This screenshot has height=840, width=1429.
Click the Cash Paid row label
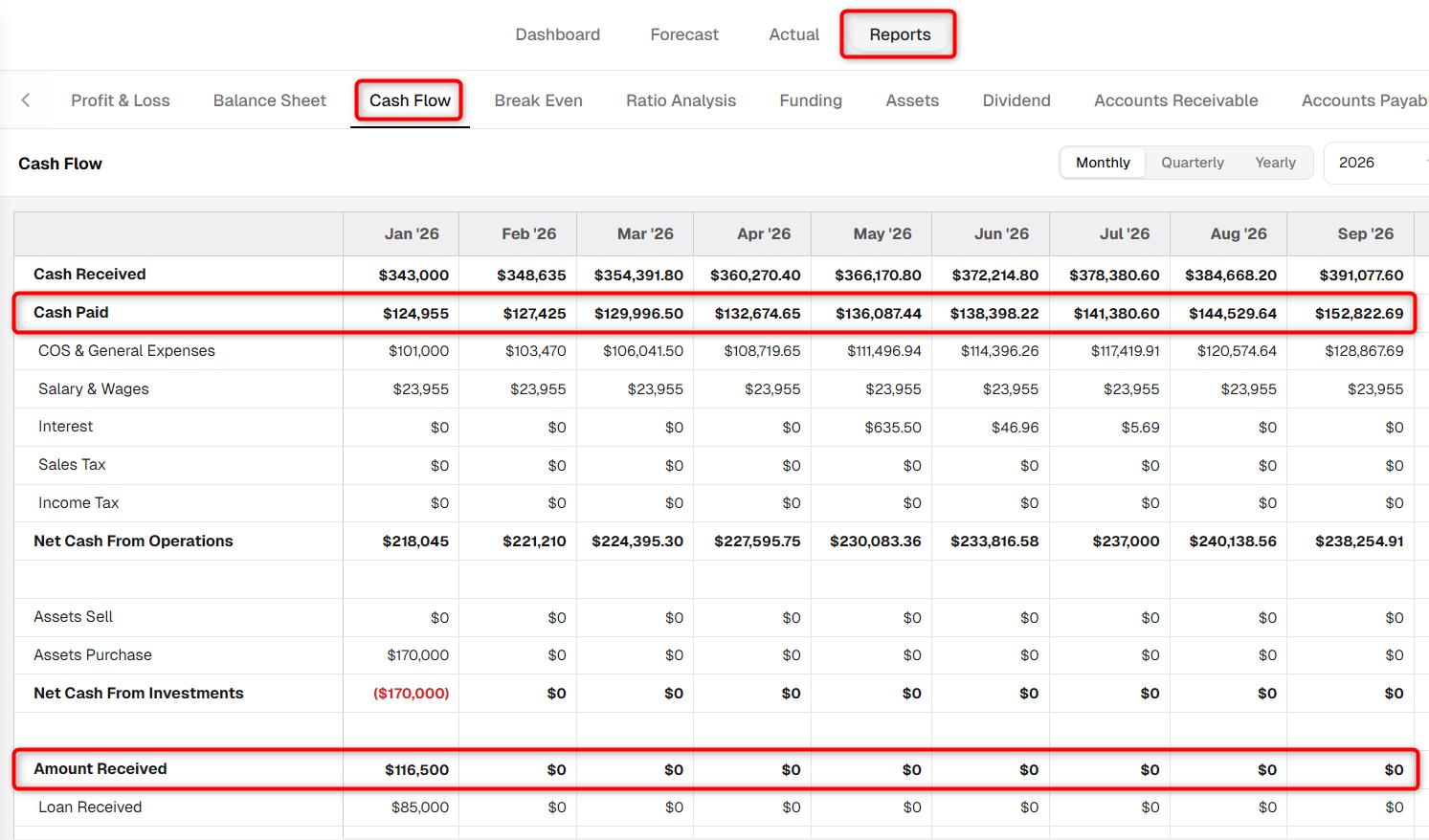pyautogui.click(x=71, y=313)
